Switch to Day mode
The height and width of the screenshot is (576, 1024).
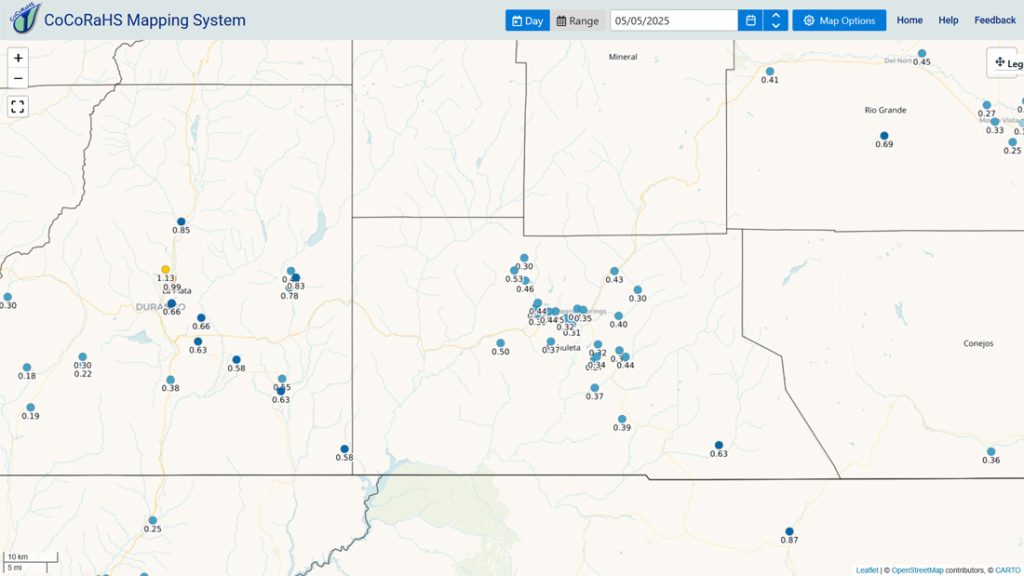tap(527, 20)
